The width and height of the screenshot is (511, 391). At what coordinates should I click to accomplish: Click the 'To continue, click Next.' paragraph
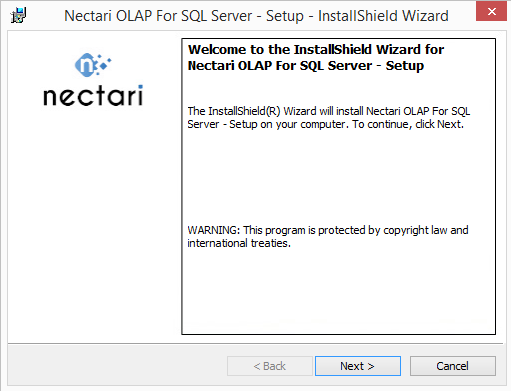coord(329,117)
